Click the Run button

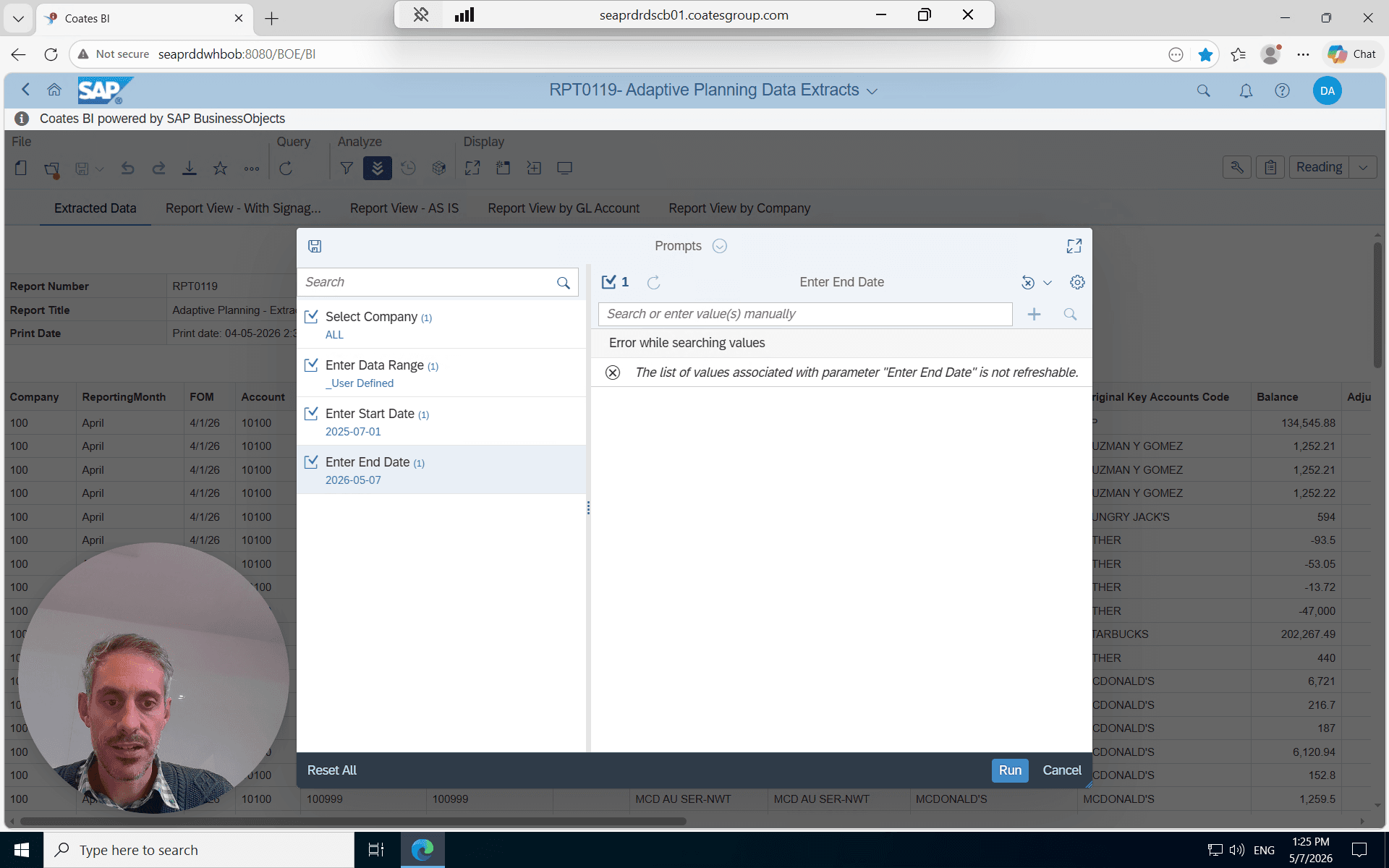[x=1010, y=770]
